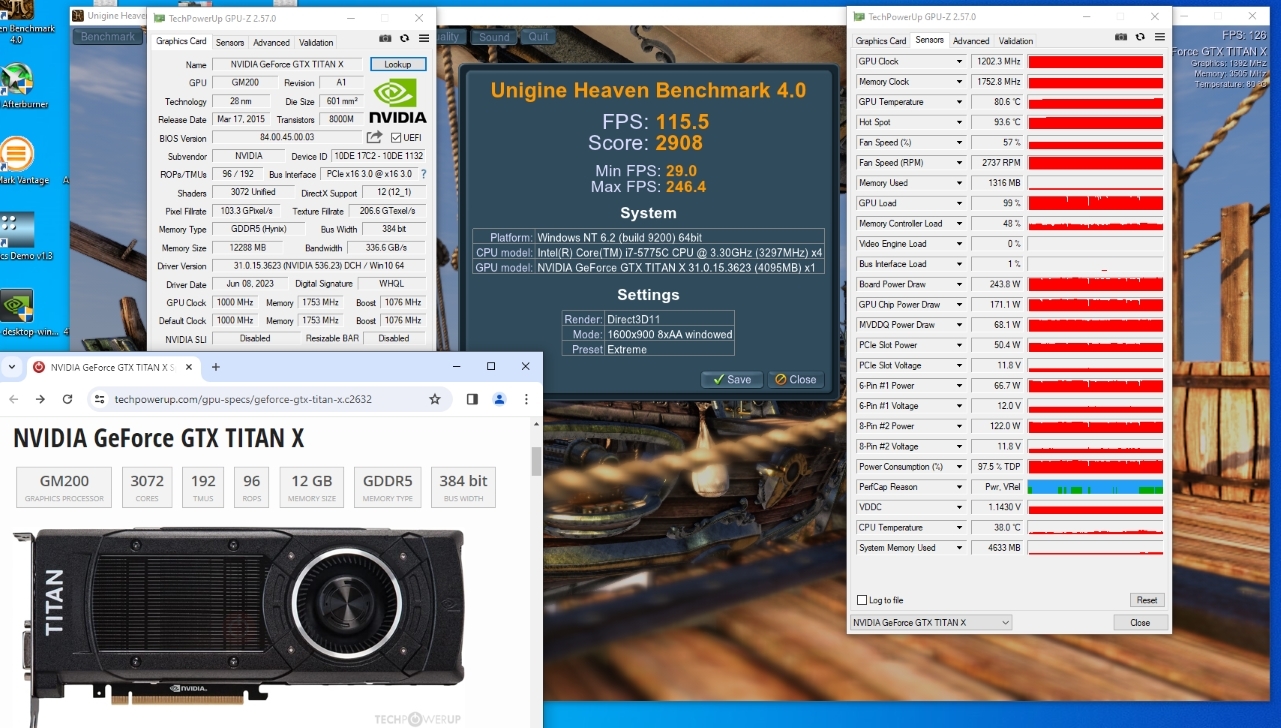Expand the Hot Spot sensor dropdown
The image size is (1281, 728).
[x=960, y=122]
